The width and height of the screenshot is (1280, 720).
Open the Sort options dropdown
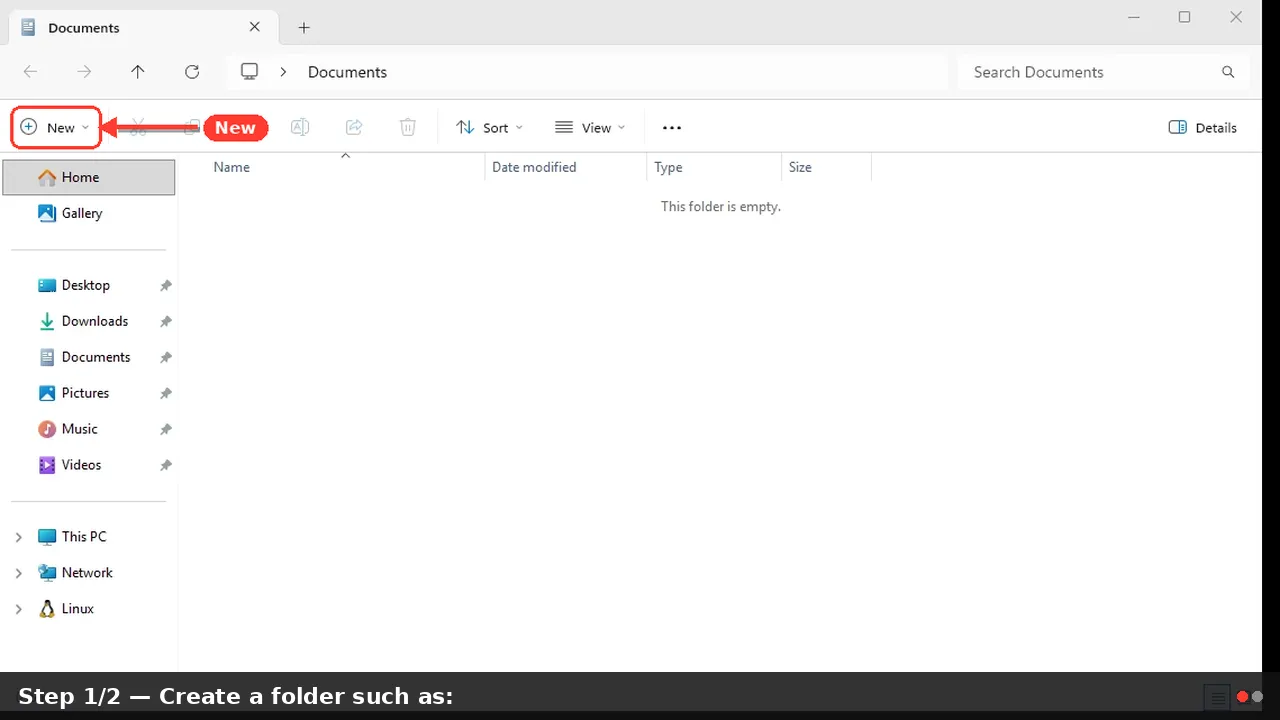point(489,127)
